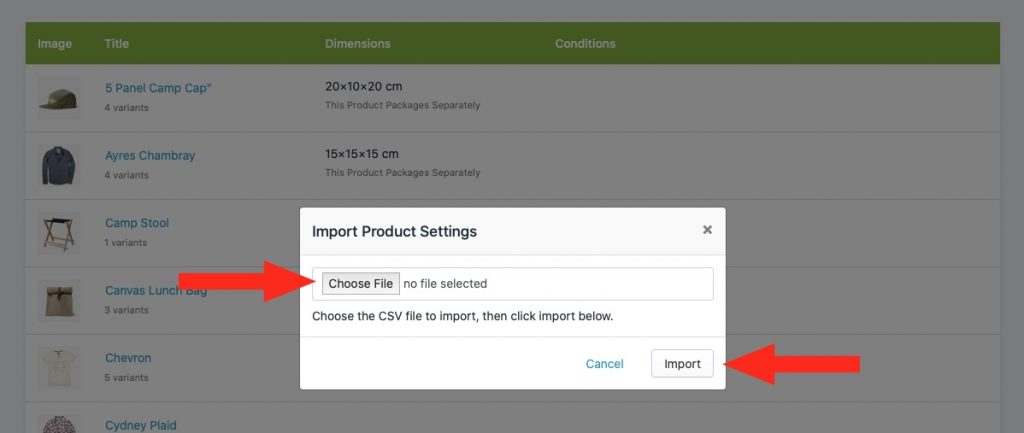Open the 5 Panel Camp Cap product

click(159, 88)
